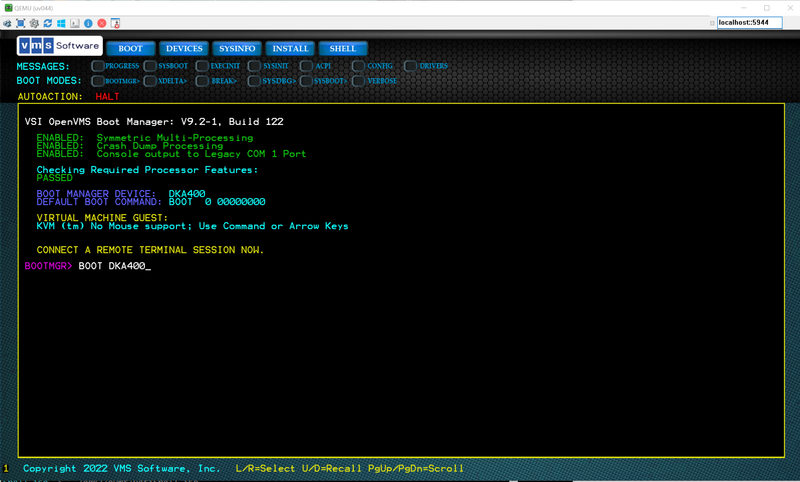Click 'Console output to Legacy COM 1 Port'
This screenshot has width=800, height=482.
[x=201, y=154]
